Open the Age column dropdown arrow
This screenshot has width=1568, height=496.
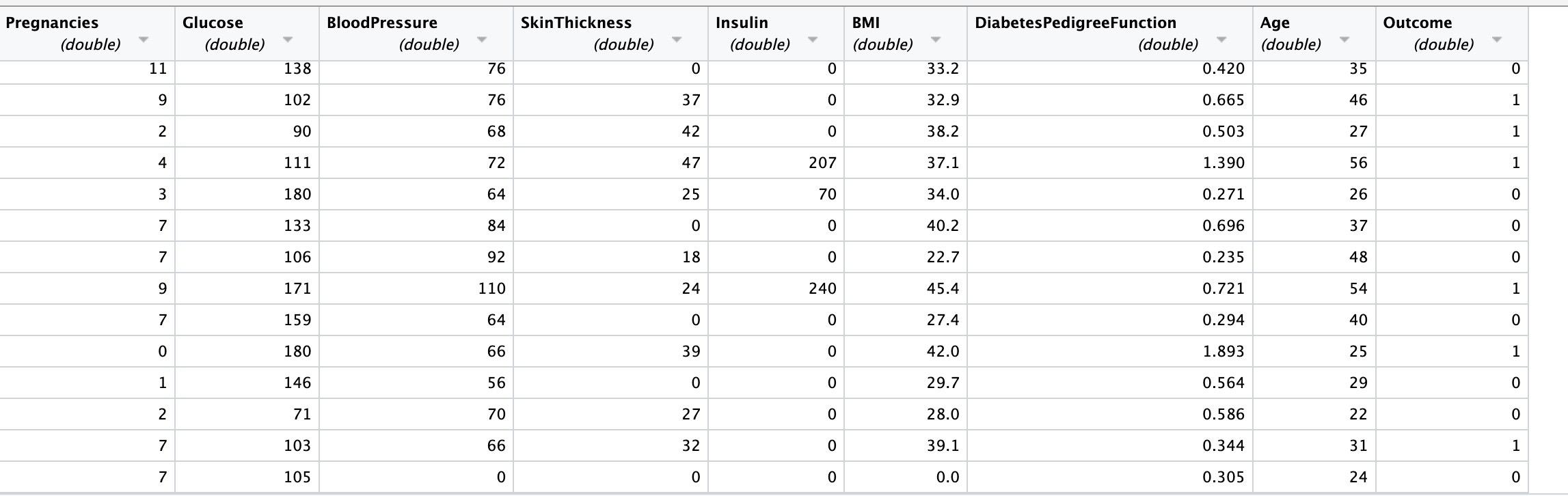tap(1344, 40)
